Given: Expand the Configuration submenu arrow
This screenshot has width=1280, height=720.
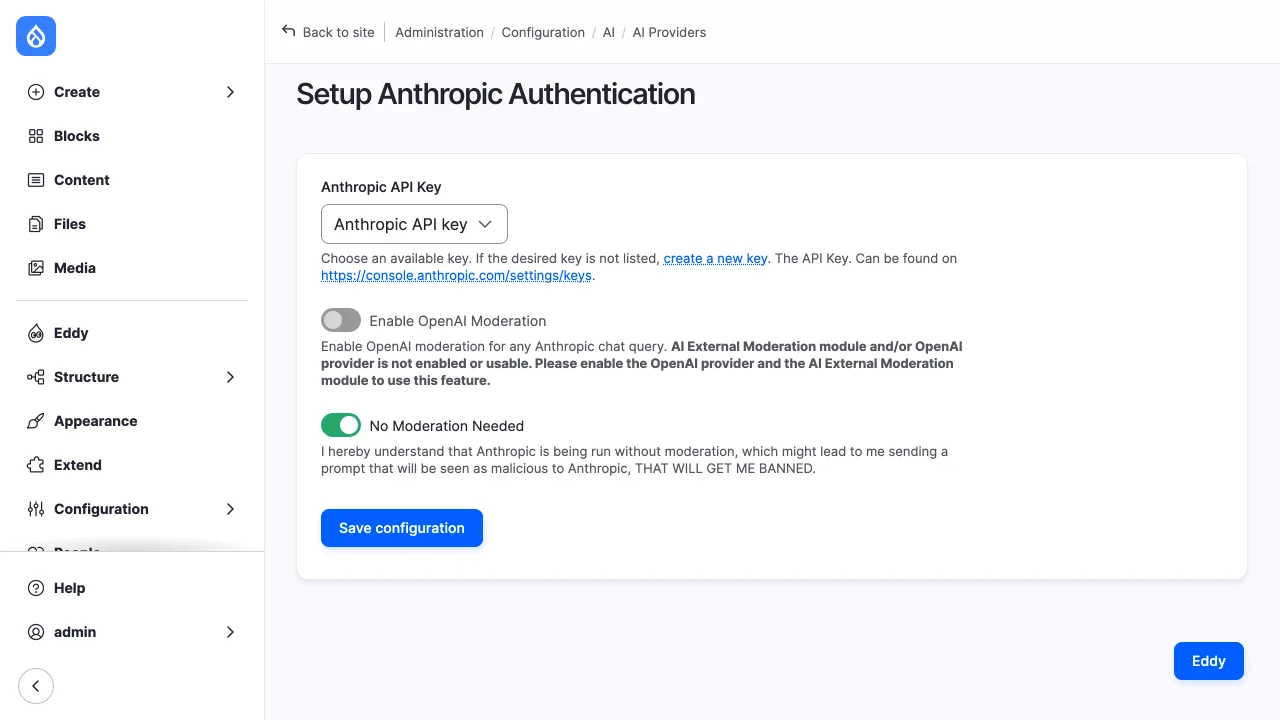Looking at the screenshot, I should 230,509.
